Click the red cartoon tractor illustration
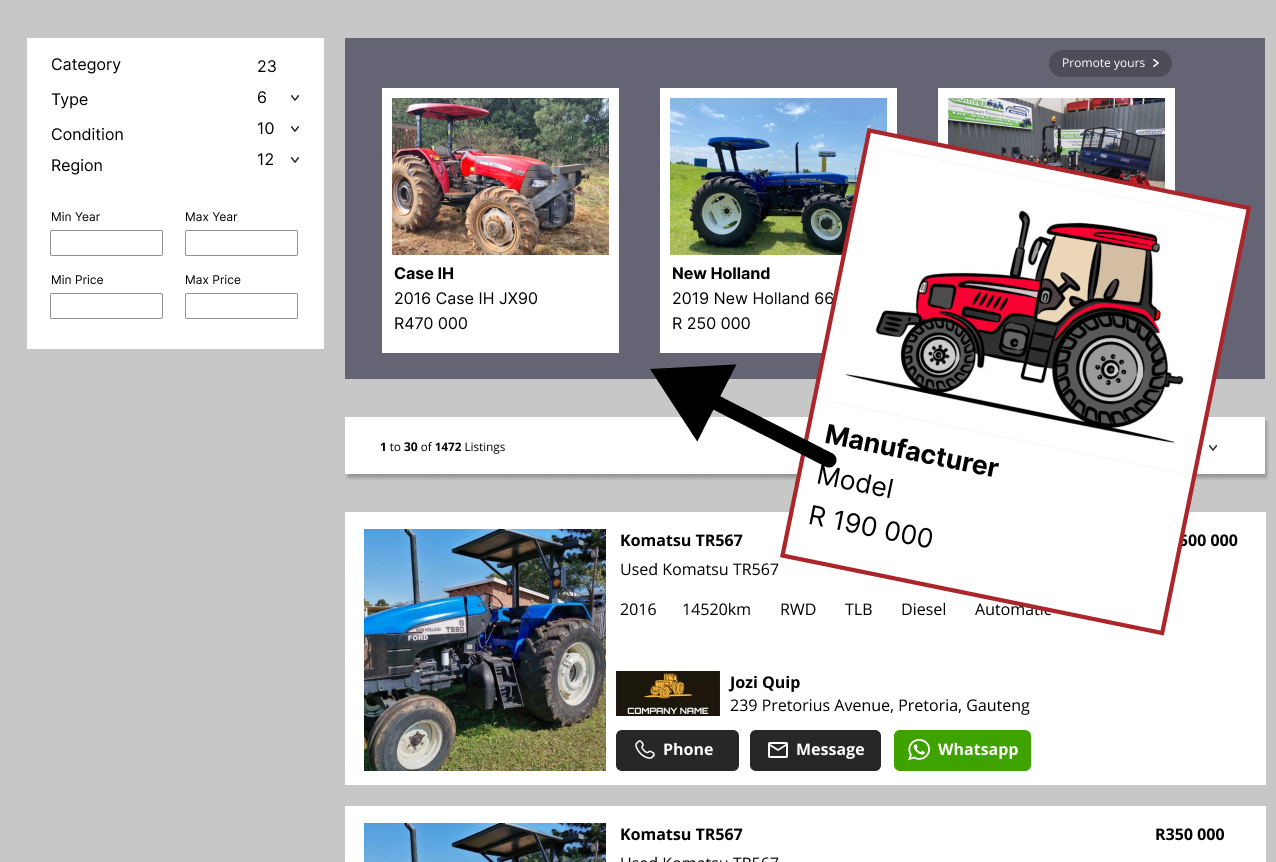1276x862 pixels. click(x=1030, y=320)
